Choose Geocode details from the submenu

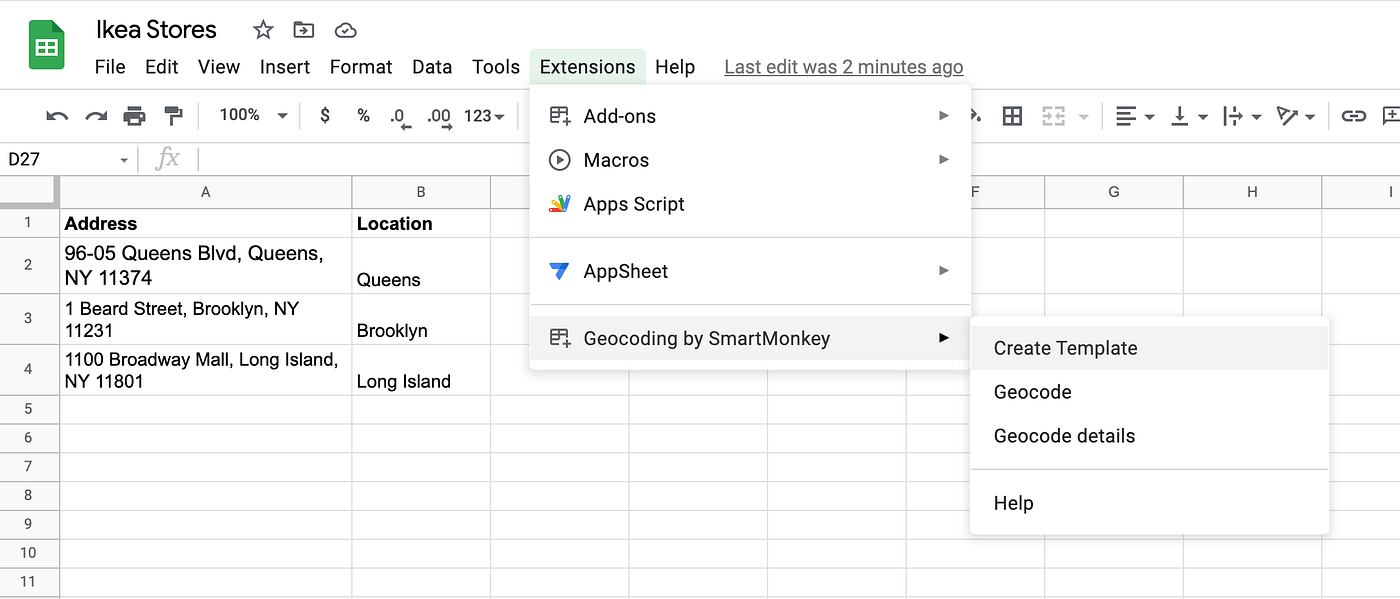tap(1064, 435)
